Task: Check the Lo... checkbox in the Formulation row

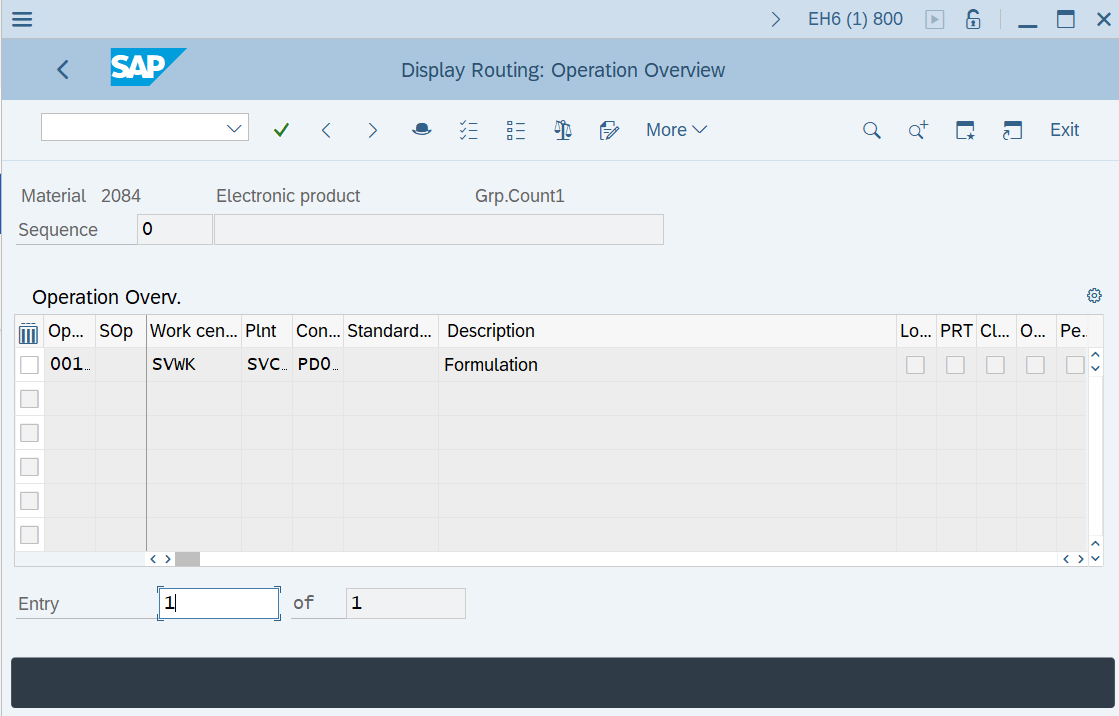Action: [915, 365]
